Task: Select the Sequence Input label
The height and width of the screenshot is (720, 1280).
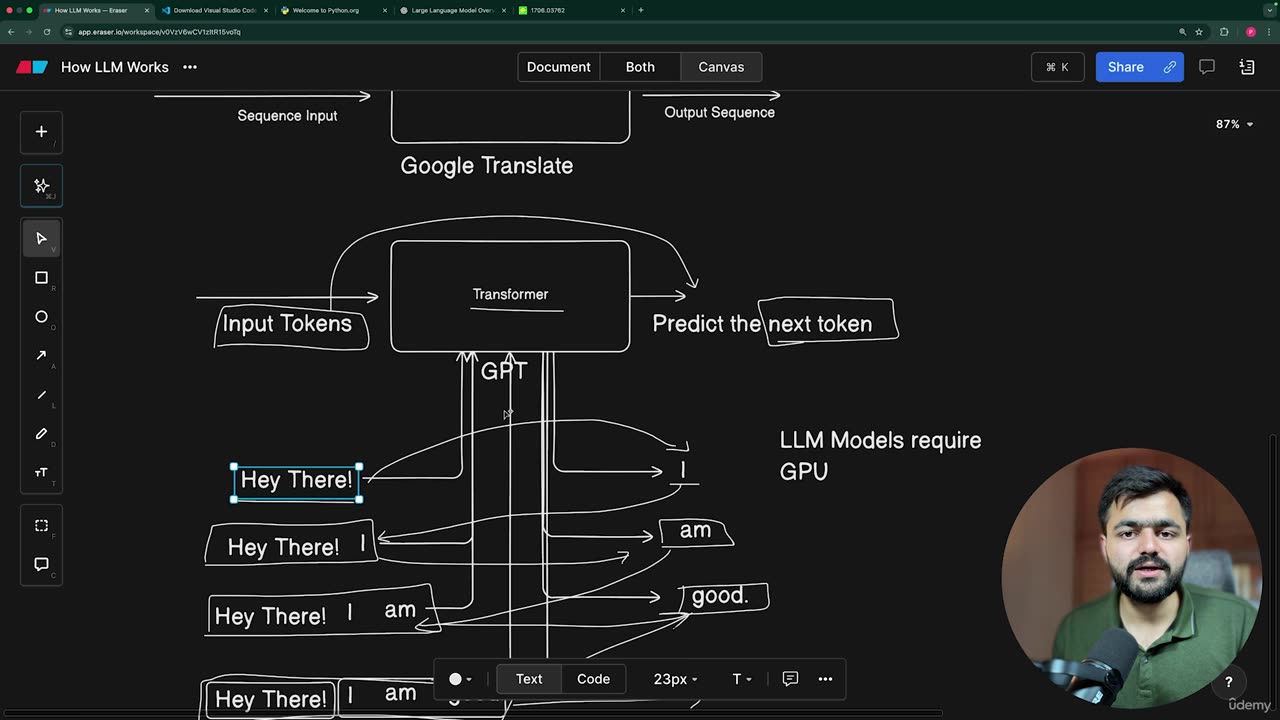Action: 287,115
